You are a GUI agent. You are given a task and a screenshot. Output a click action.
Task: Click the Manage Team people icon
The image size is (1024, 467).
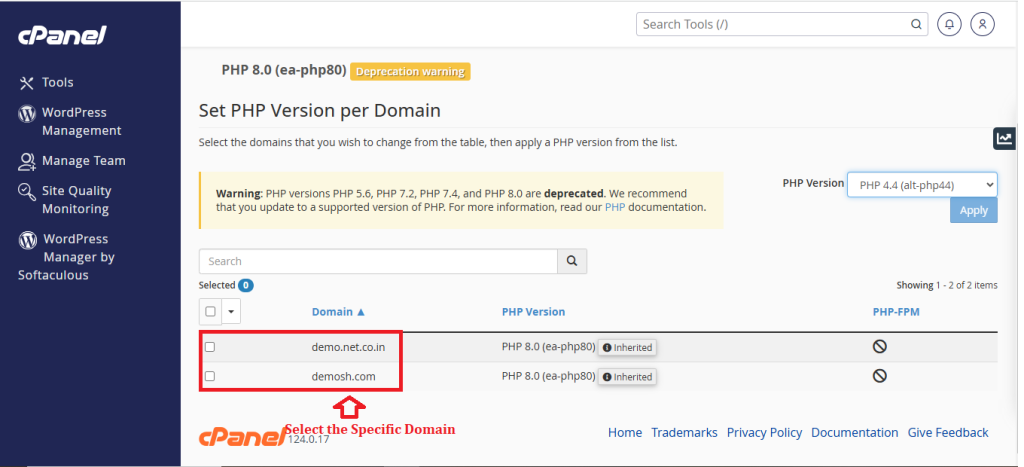pos(27,161)
